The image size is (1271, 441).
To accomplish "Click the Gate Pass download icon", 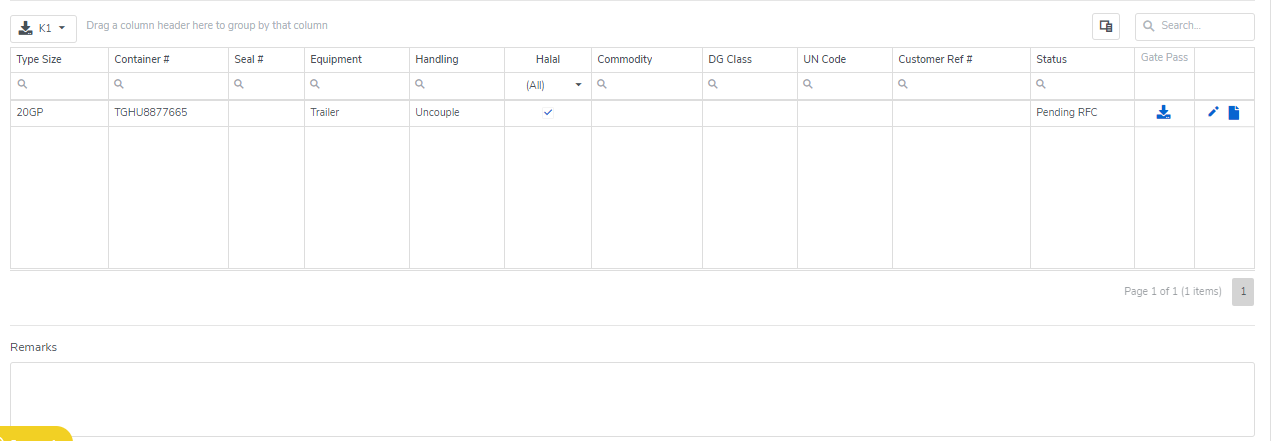I will coord(1163,113).
